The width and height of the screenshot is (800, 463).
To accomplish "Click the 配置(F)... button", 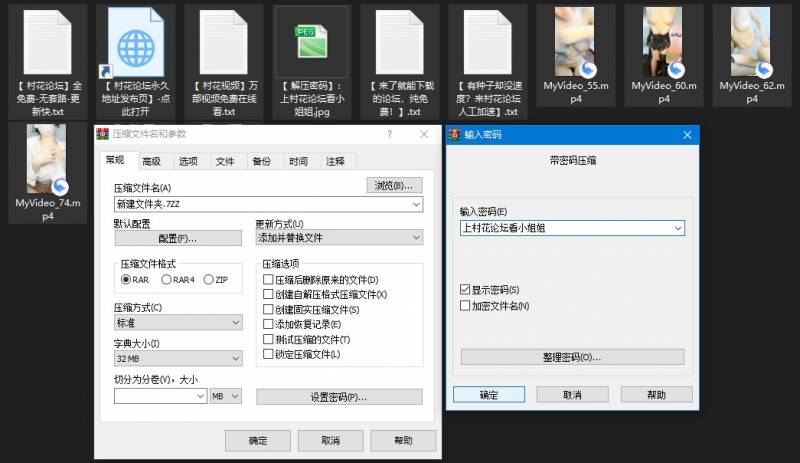I will (x=178, y=238).
